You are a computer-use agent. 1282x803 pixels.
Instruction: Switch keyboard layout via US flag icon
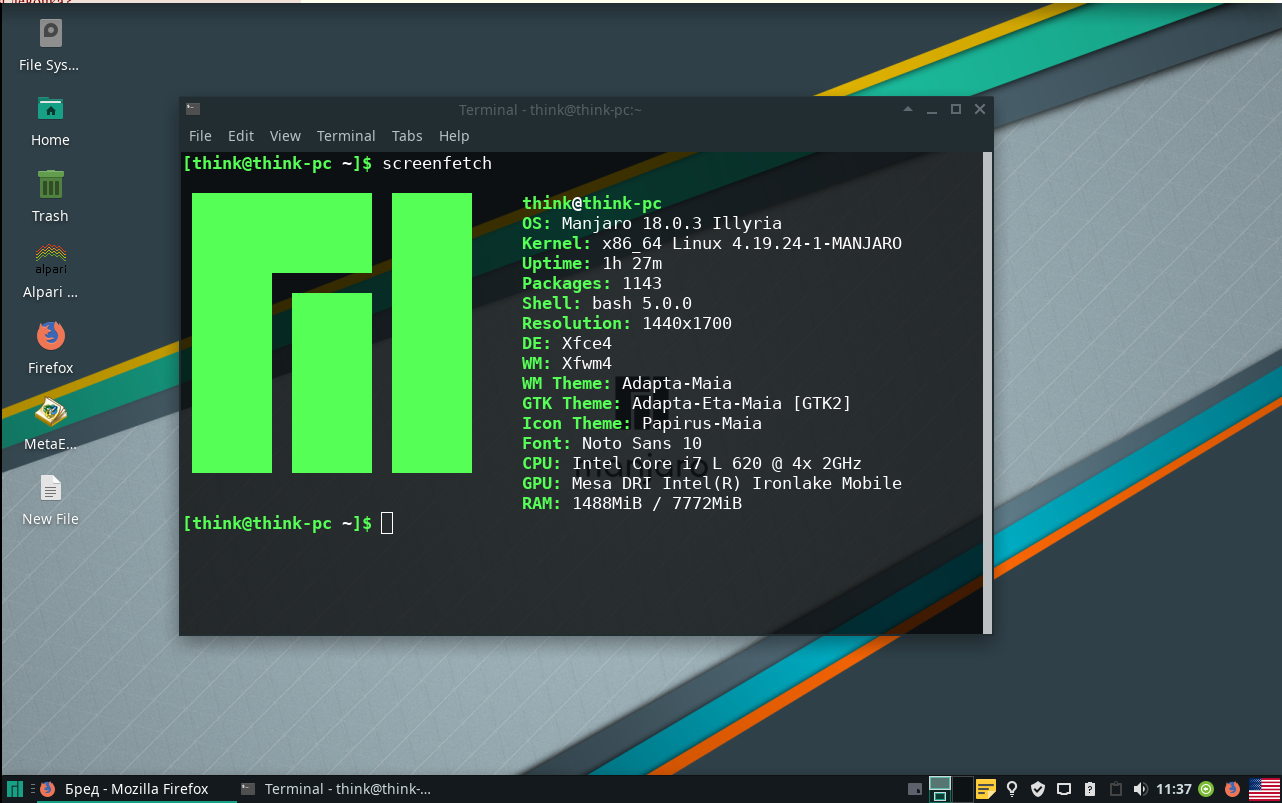pos(1264,789)
